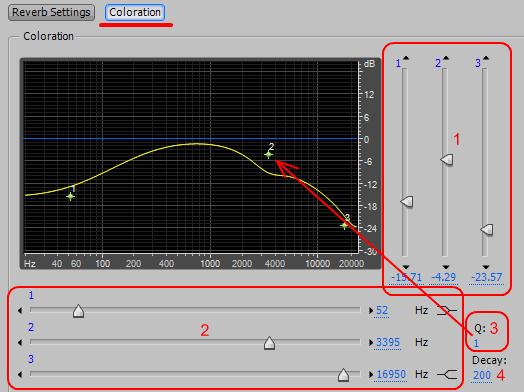The width and height of the screenshot is (524, 392).
Task: Select control point 2 on the EQ graph
Action: (269, 154)
